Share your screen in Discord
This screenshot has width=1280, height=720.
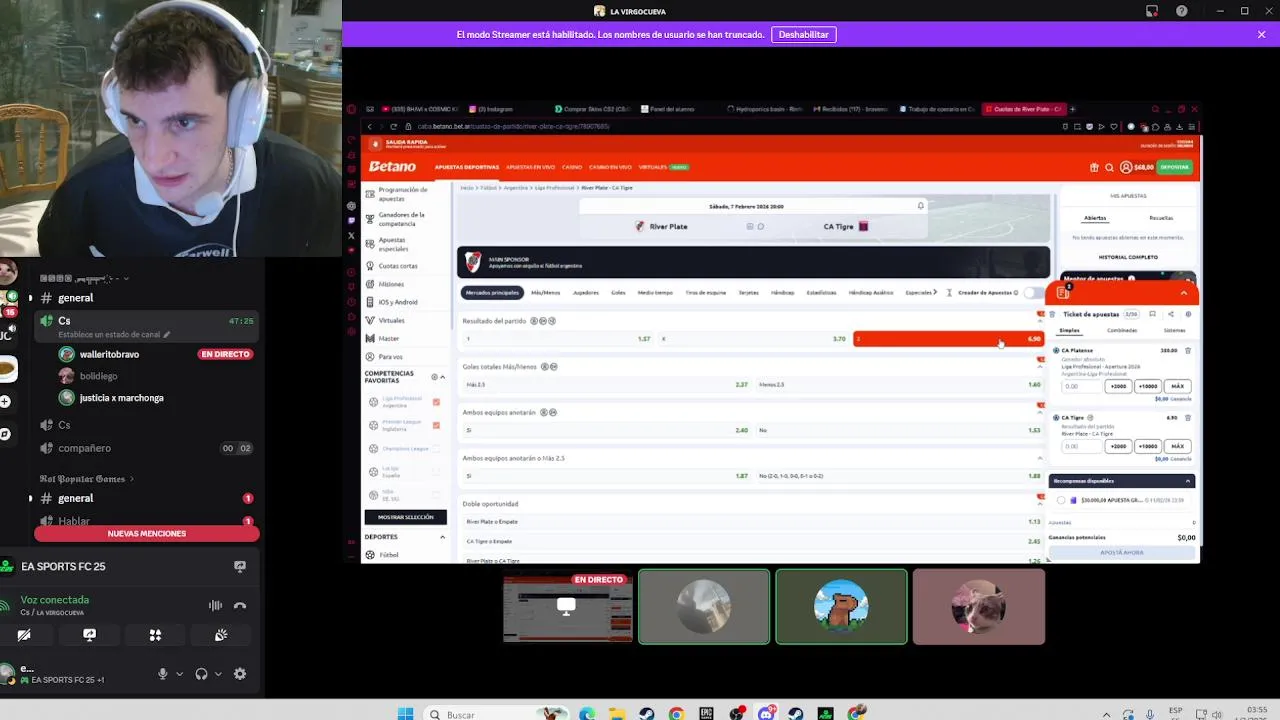point(89,635)
